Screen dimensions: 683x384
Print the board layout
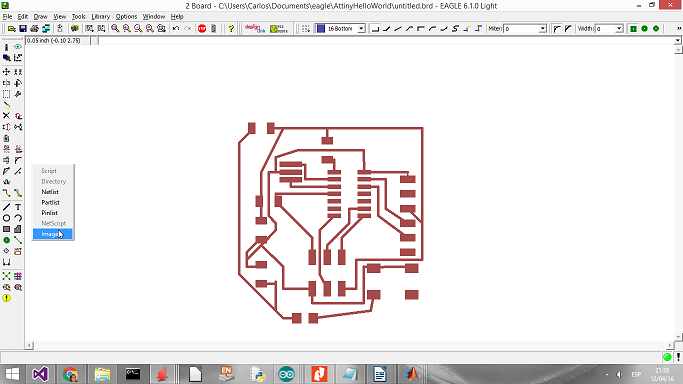click(34, 29)
